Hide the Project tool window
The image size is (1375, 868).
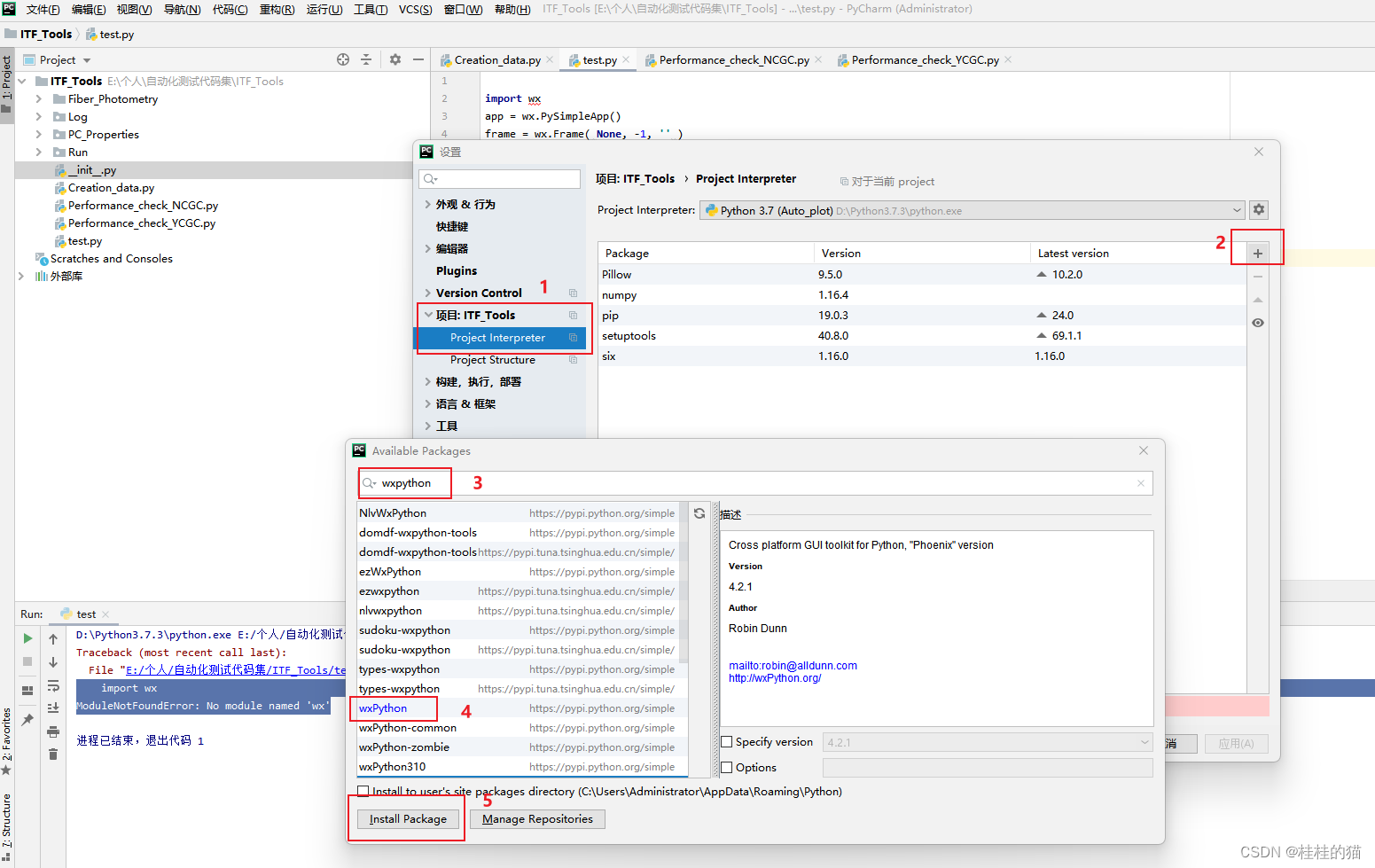click(418, 59)
